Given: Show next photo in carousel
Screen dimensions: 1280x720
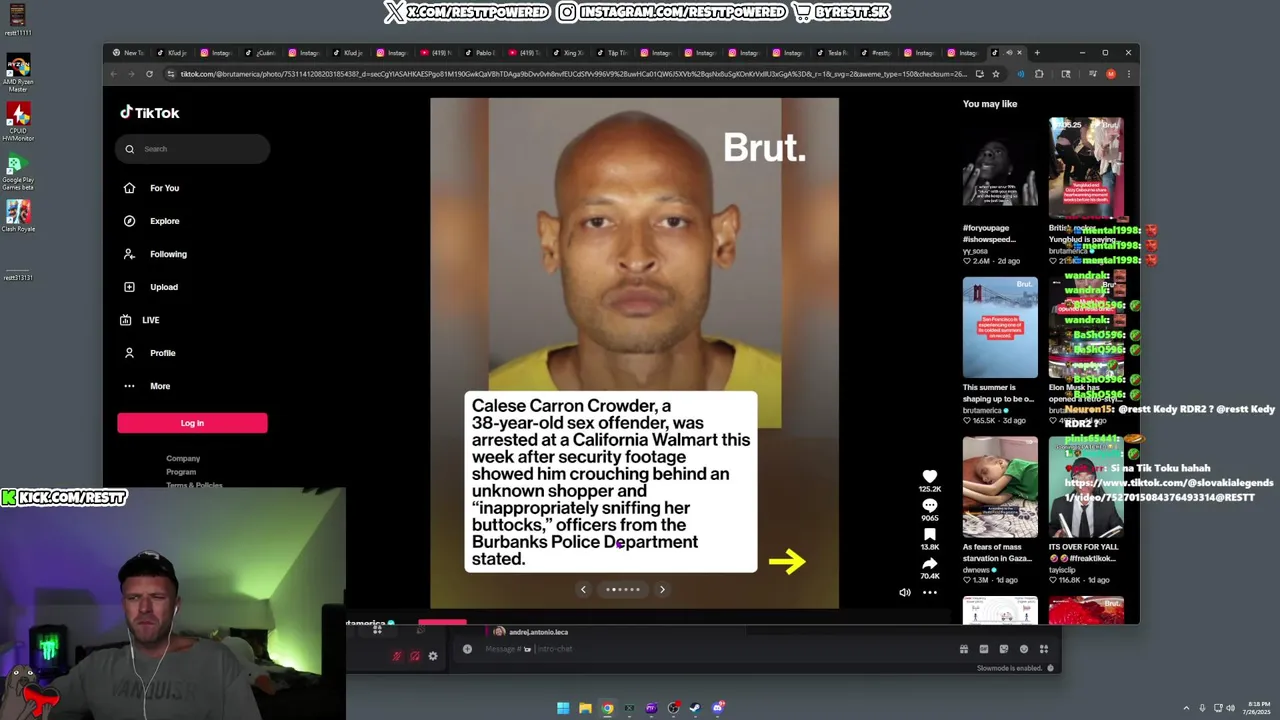Looking at the screenshot, I should [x=662, y=589].
